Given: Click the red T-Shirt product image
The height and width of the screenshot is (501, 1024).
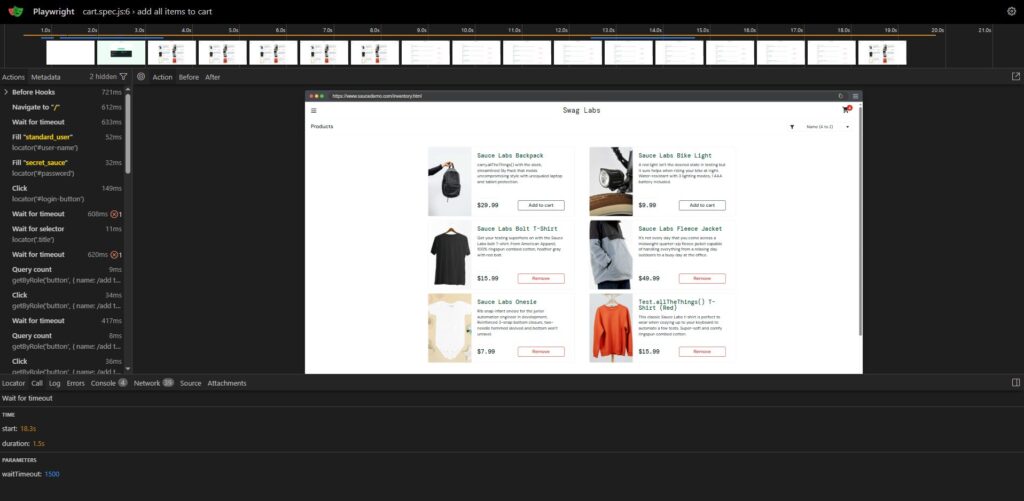Looking at the screenshot, I should (x=611, y=328).
